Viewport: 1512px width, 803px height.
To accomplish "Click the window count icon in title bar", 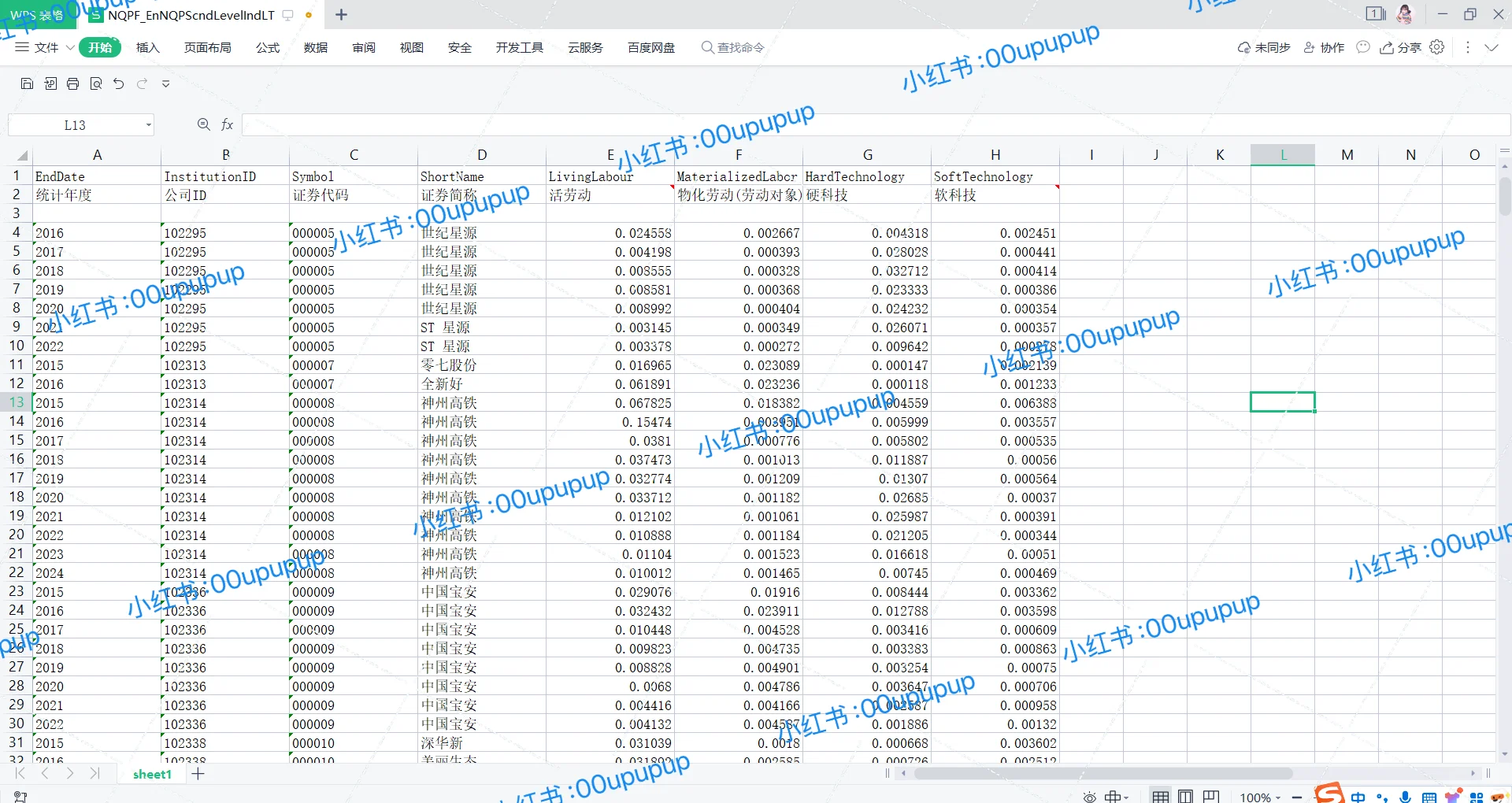I will tap(1376, 14).
